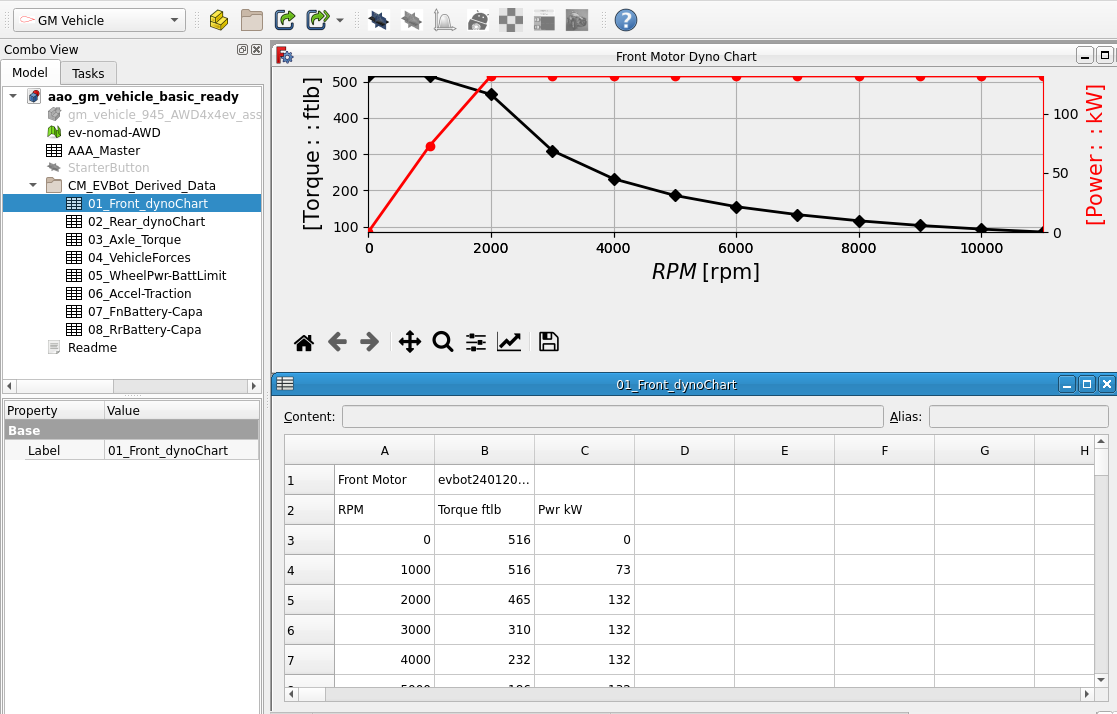The width and height of the screenshot is (1117, 714).
Task: Open the GM Vehicle workbench dropdown
Action: click(99, 20)
